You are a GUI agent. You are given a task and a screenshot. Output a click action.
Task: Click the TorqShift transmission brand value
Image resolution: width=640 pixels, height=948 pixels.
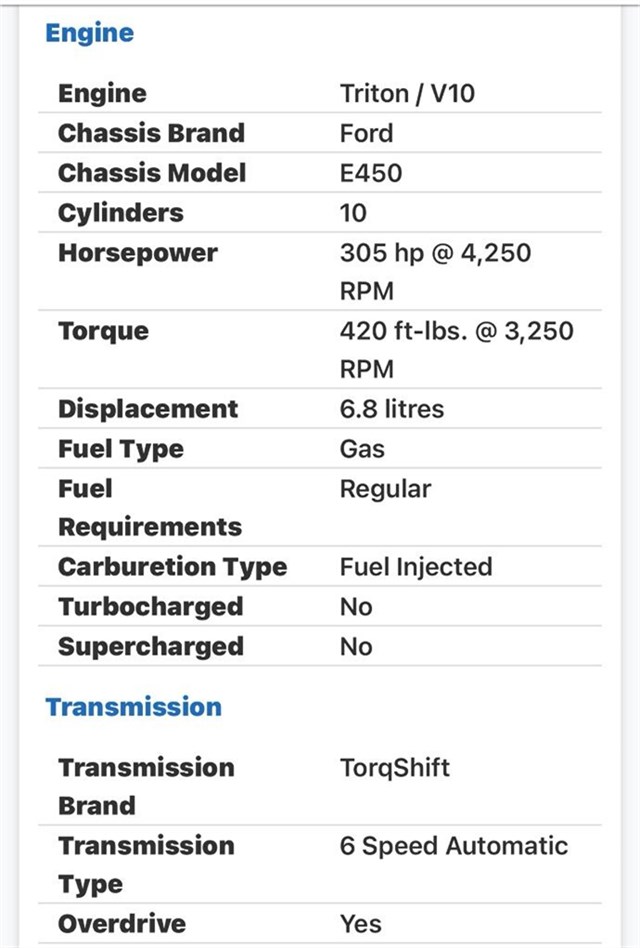395,767
